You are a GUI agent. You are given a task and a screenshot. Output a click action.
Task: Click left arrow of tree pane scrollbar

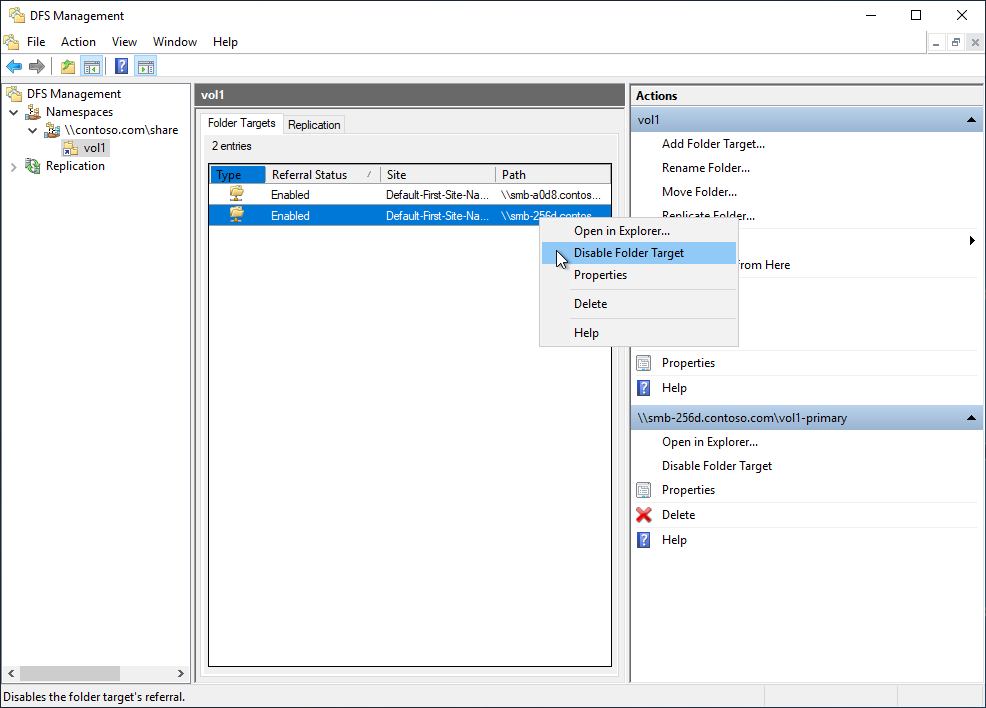pyautogui.click(x=11, y=673)
